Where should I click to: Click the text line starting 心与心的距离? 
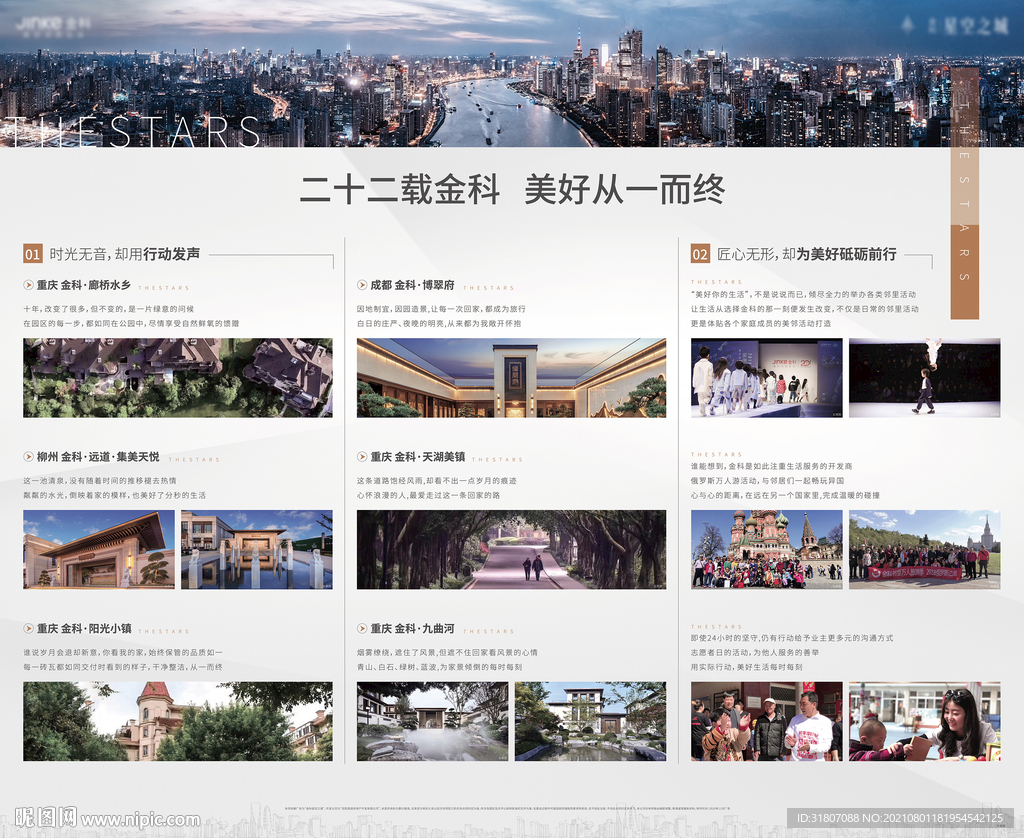point(785,495)
